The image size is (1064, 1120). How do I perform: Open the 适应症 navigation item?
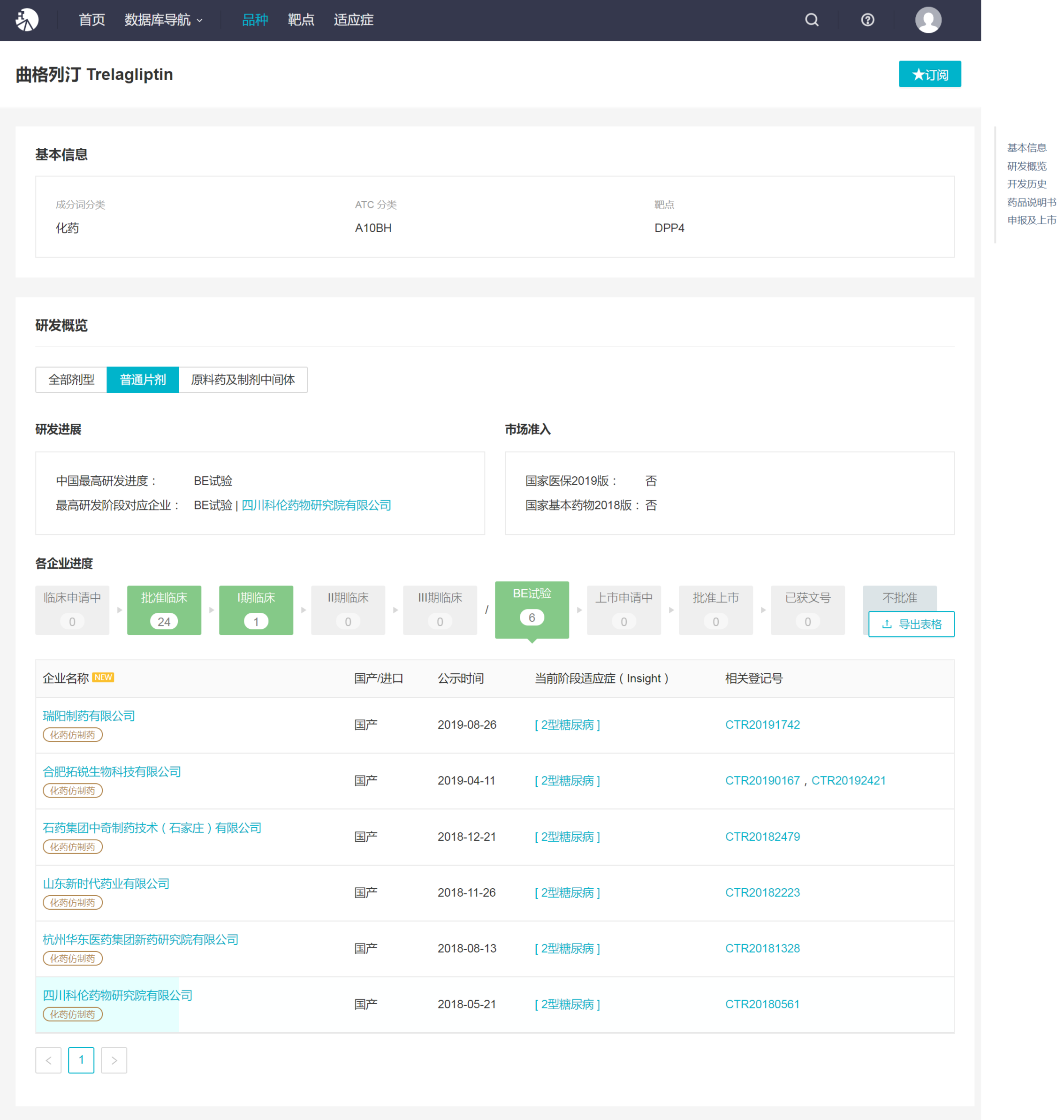coord(353,20)
